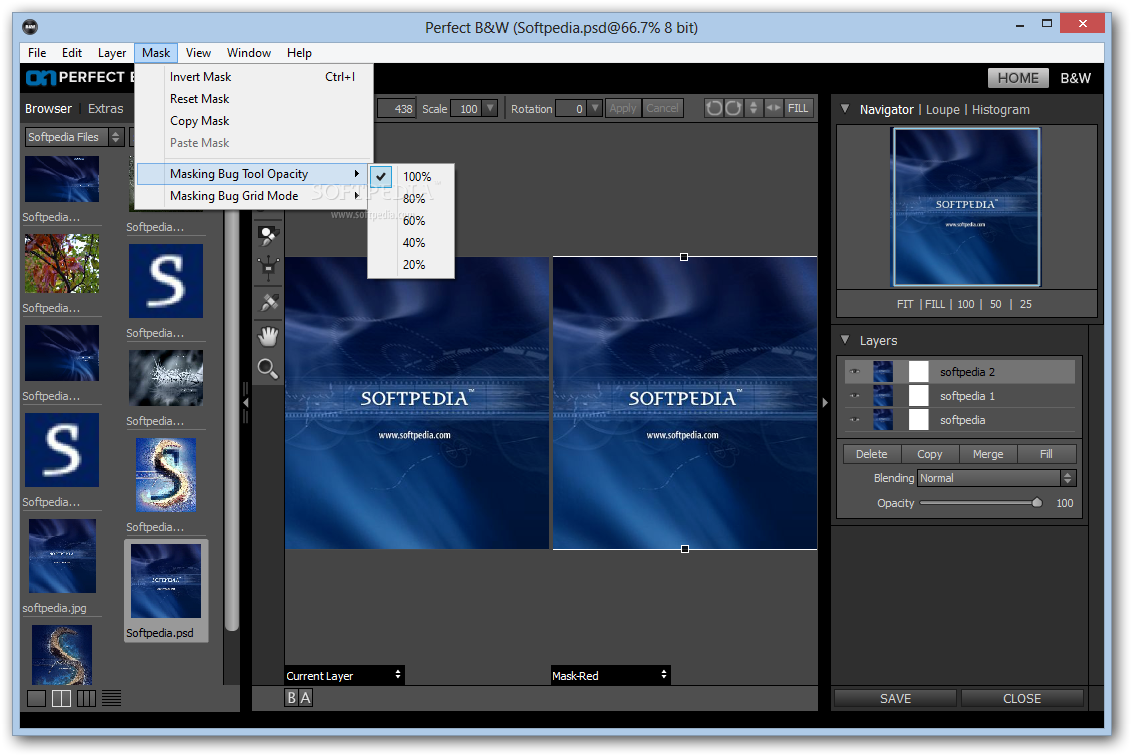1132x756 pixels.
Task: Click the Delete layer button
Action: click(x=871, y=454)
